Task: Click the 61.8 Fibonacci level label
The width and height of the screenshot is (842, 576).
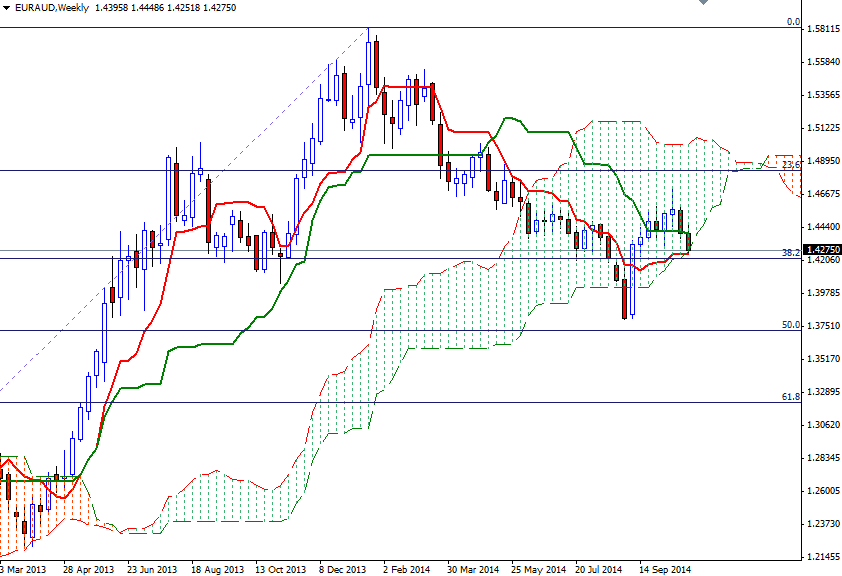Action: point(789,397)
